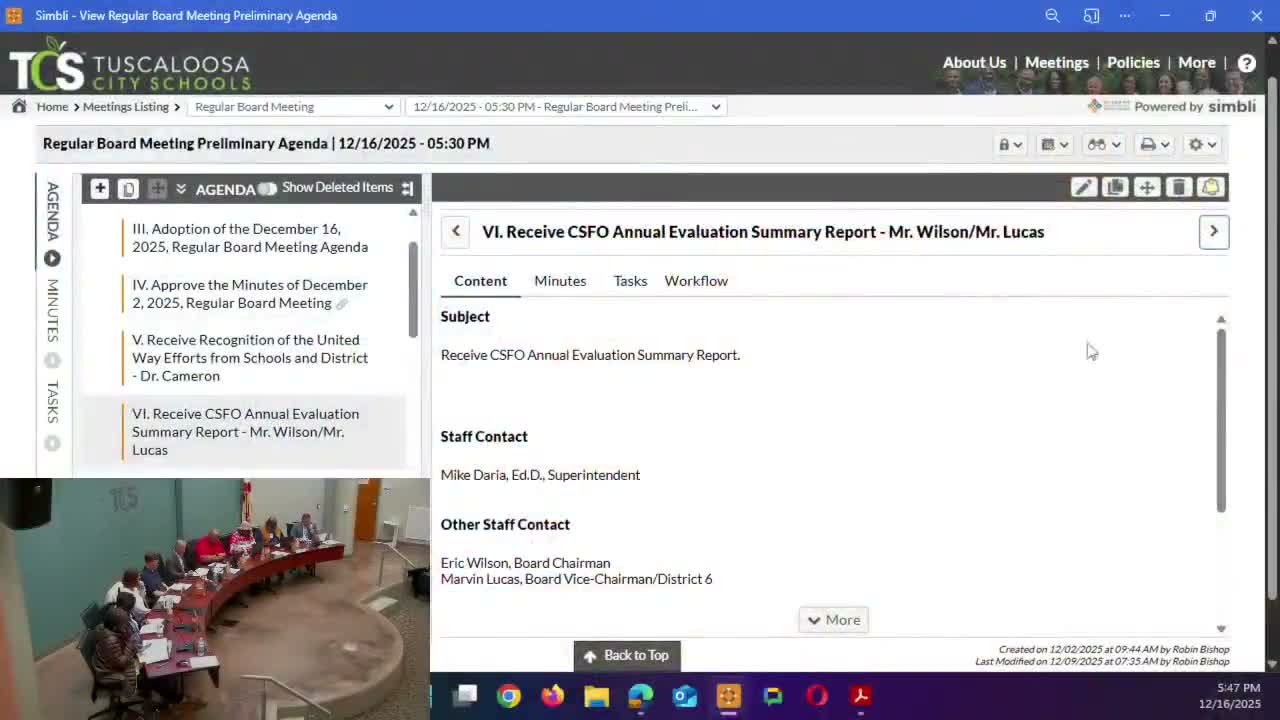Open File Explorer from the taskbar
Image resolution: width=1280 pixels, height=720 pixels.
click(597, 696)
